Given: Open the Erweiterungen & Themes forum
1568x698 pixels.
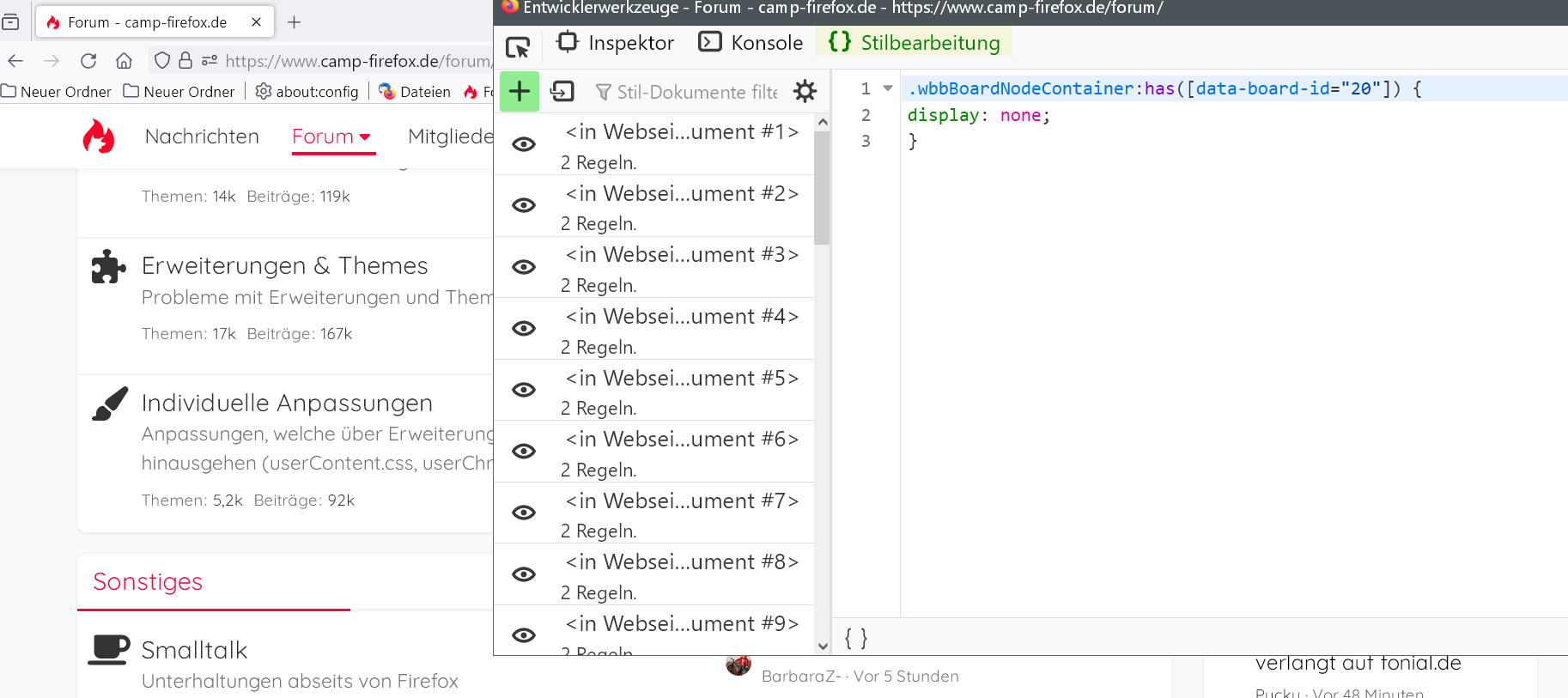Looking at the screenshot, I should tap(284, 266).
